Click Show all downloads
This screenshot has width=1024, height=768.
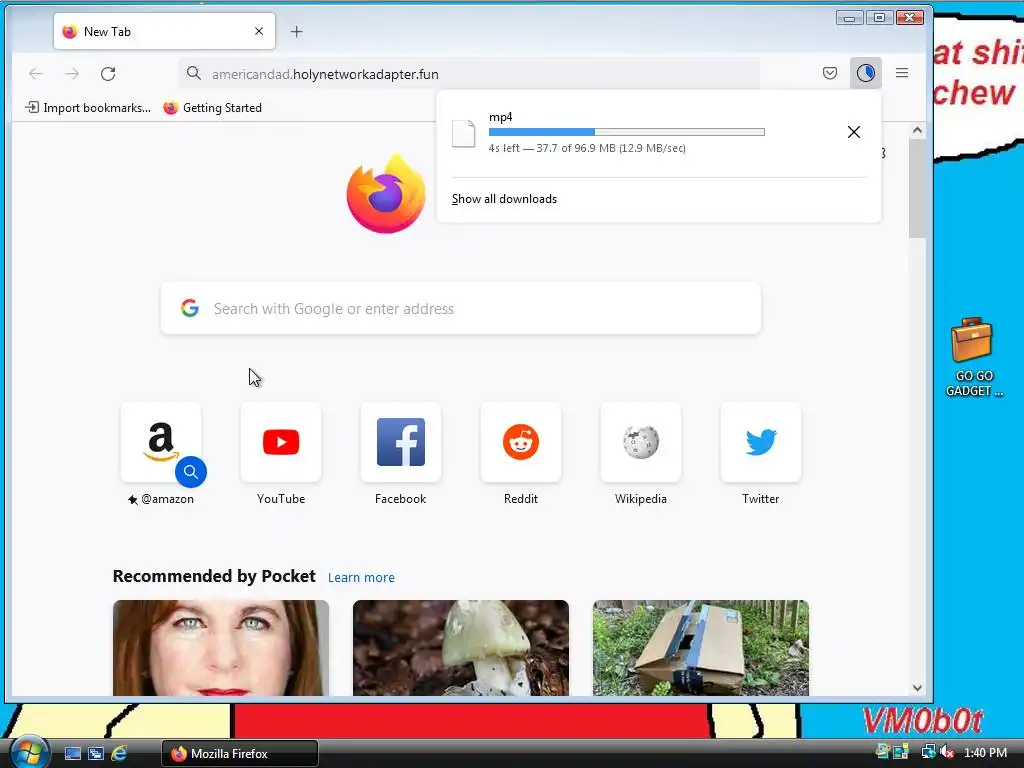click(x=504, y=199)
